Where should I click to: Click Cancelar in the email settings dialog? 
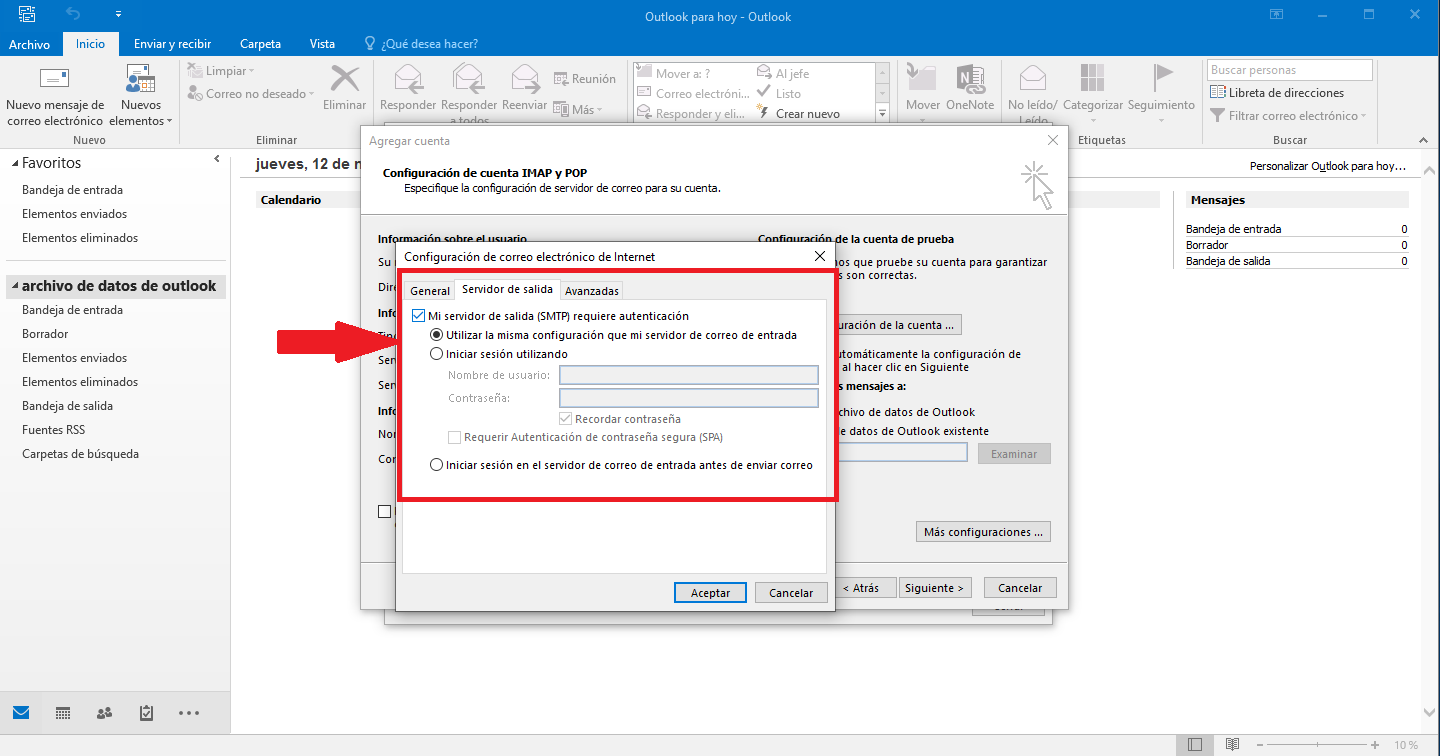[x=791, y=592]
